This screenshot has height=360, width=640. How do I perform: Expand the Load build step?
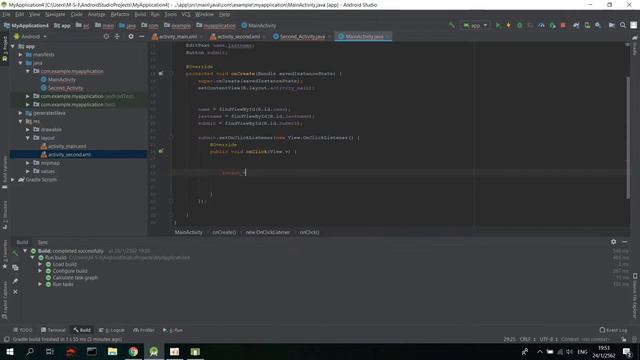pyautogui.click(x=40, y=264)
